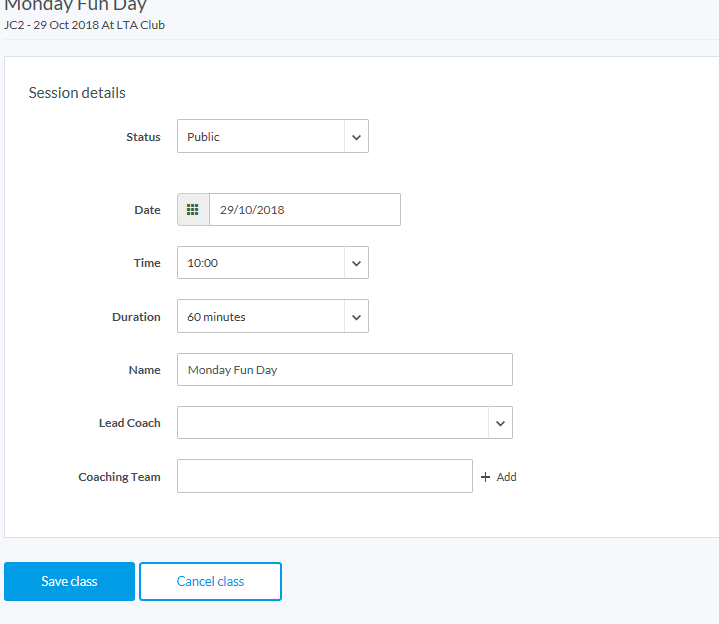Image resolution: width=719 pixels, height=624 pixels.
Task: Click the Session details heading
Action: 77,93
